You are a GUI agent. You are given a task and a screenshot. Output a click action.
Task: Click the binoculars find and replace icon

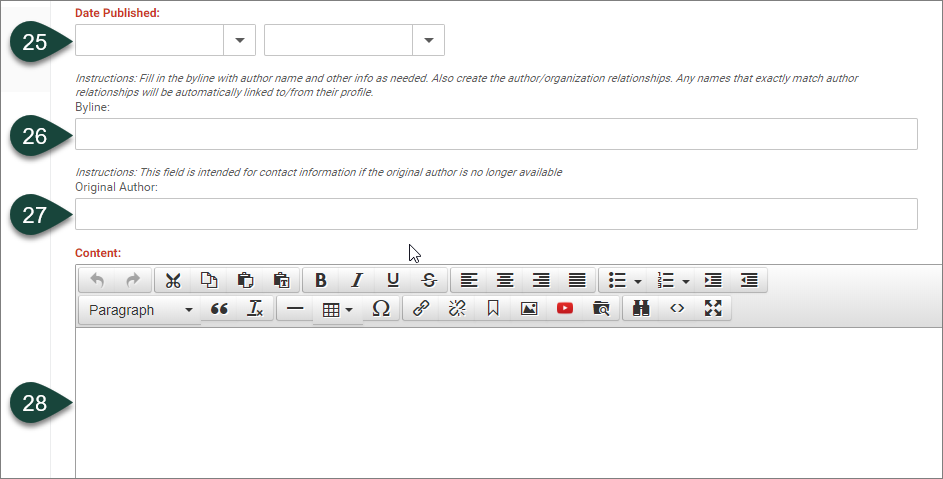pos(641,309)
